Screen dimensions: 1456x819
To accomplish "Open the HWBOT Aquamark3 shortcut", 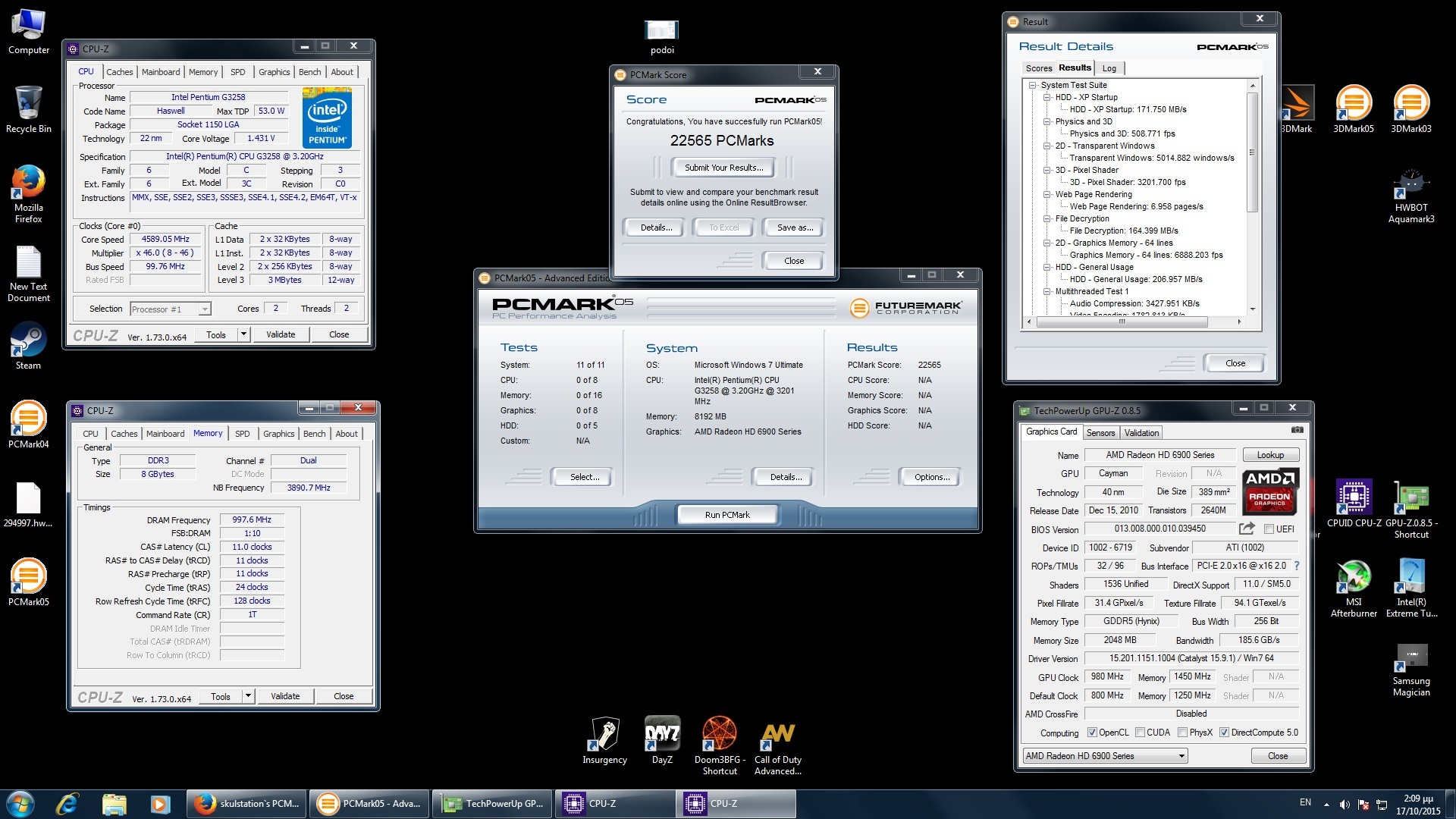I will (x=1411, y=196).
